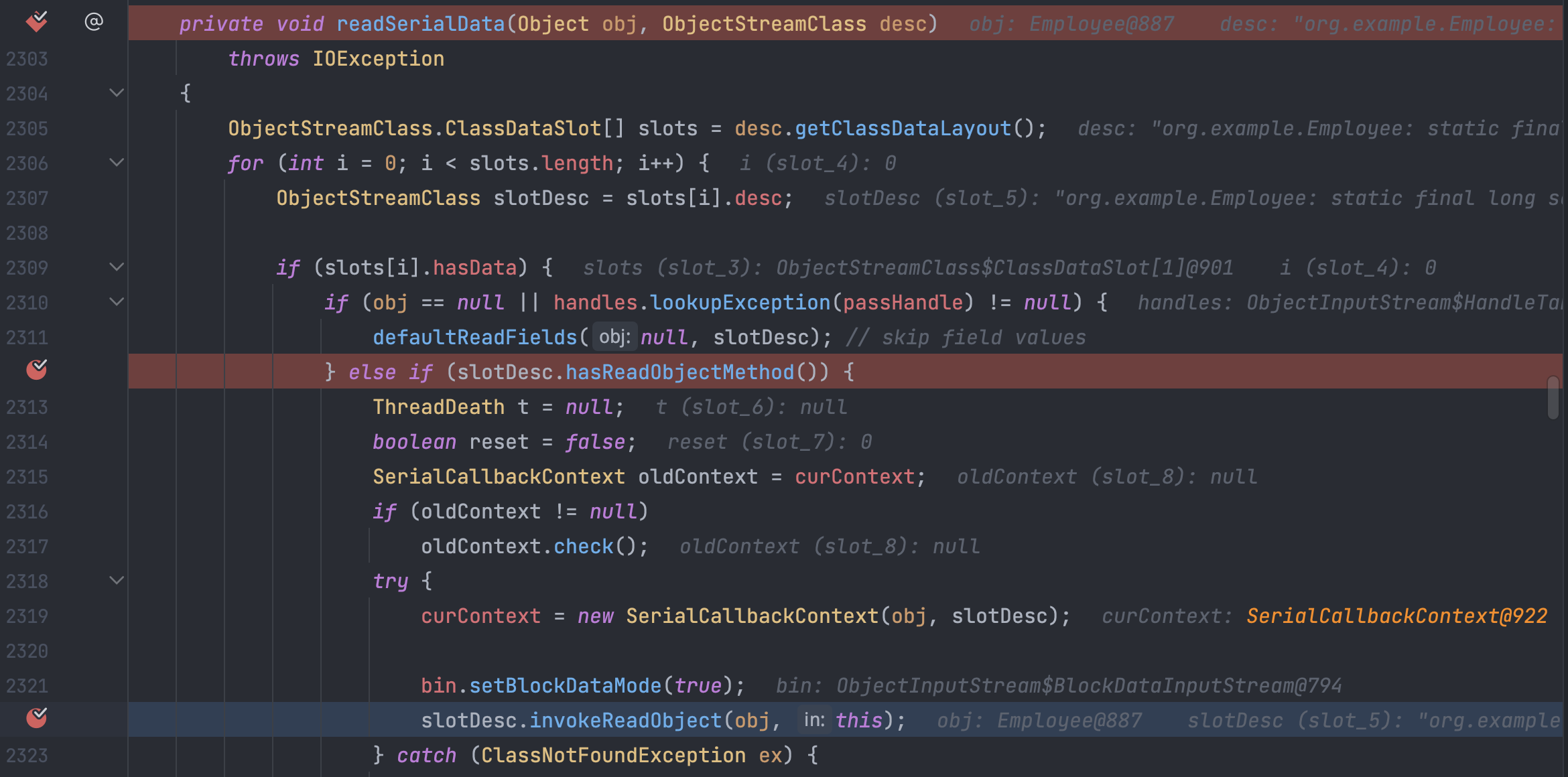Screen dimensions: 1568x777
Task: Fold the obj == null if block at 2310
Action: [x=117, y=302]
